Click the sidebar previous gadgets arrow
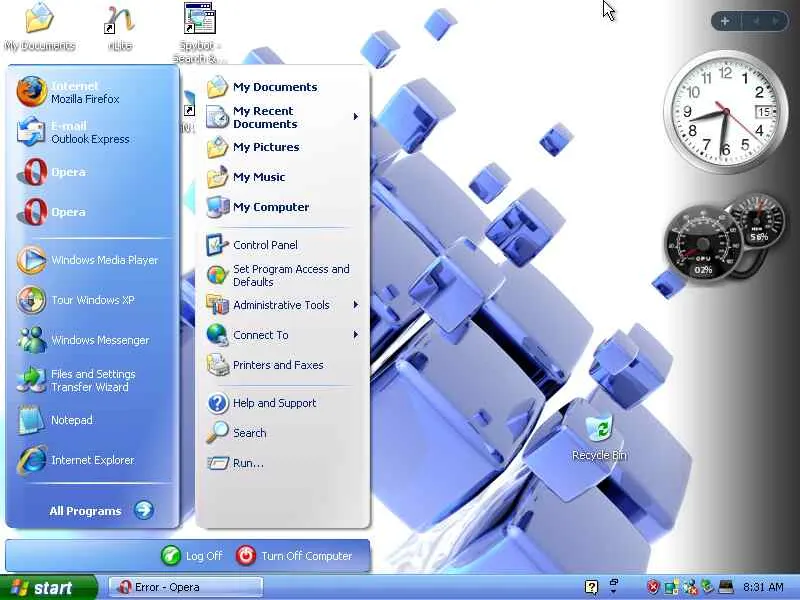 [x=757, y=21]
